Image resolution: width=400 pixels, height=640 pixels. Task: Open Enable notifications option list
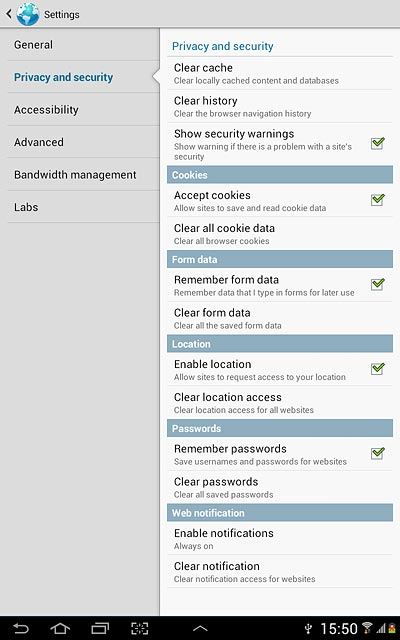pos(280,538)
